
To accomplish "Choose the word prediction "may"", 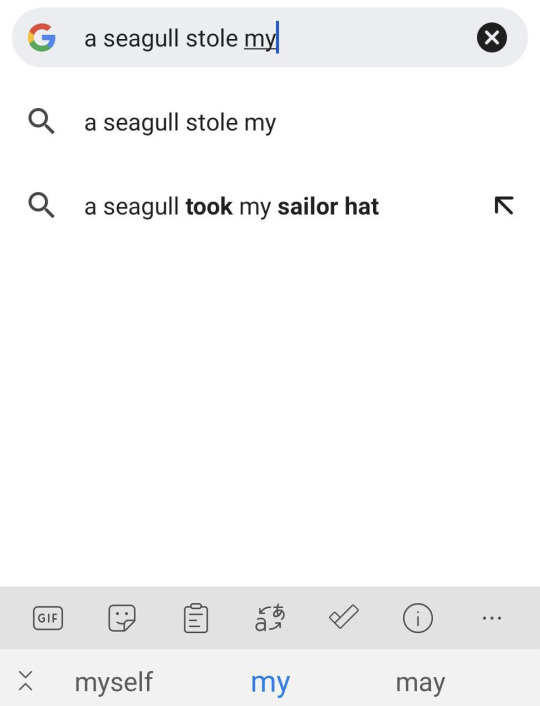I will [420, 683].
